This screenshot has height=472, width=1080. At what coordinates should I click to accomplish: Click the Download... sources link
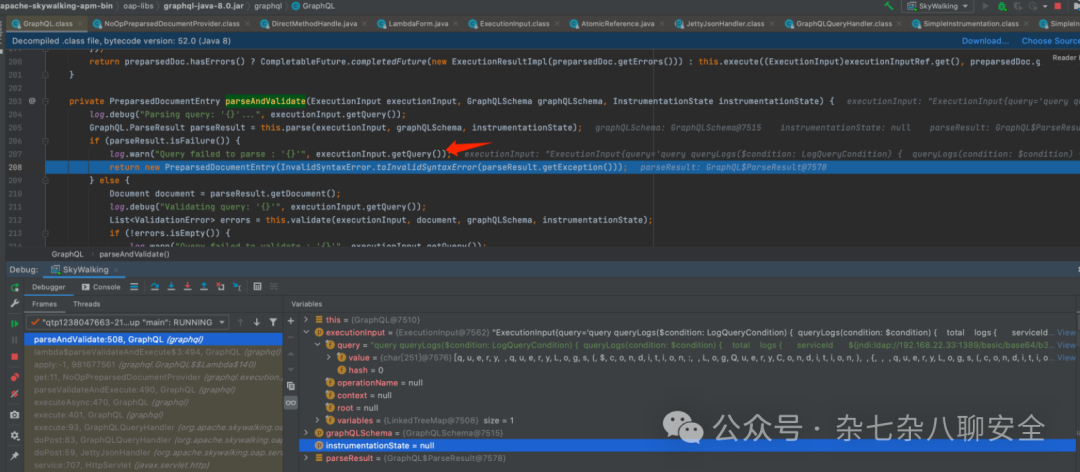985,41
